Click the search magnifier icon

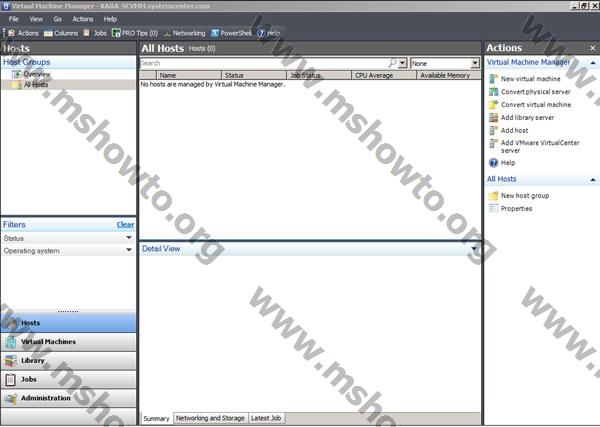pos(393,63)
